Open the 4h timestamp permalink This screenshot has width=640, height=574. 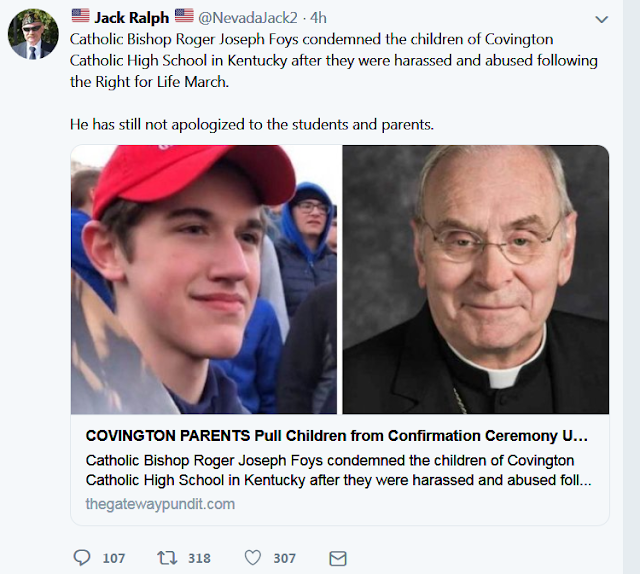pyautogui.click(x=318, y=17)
